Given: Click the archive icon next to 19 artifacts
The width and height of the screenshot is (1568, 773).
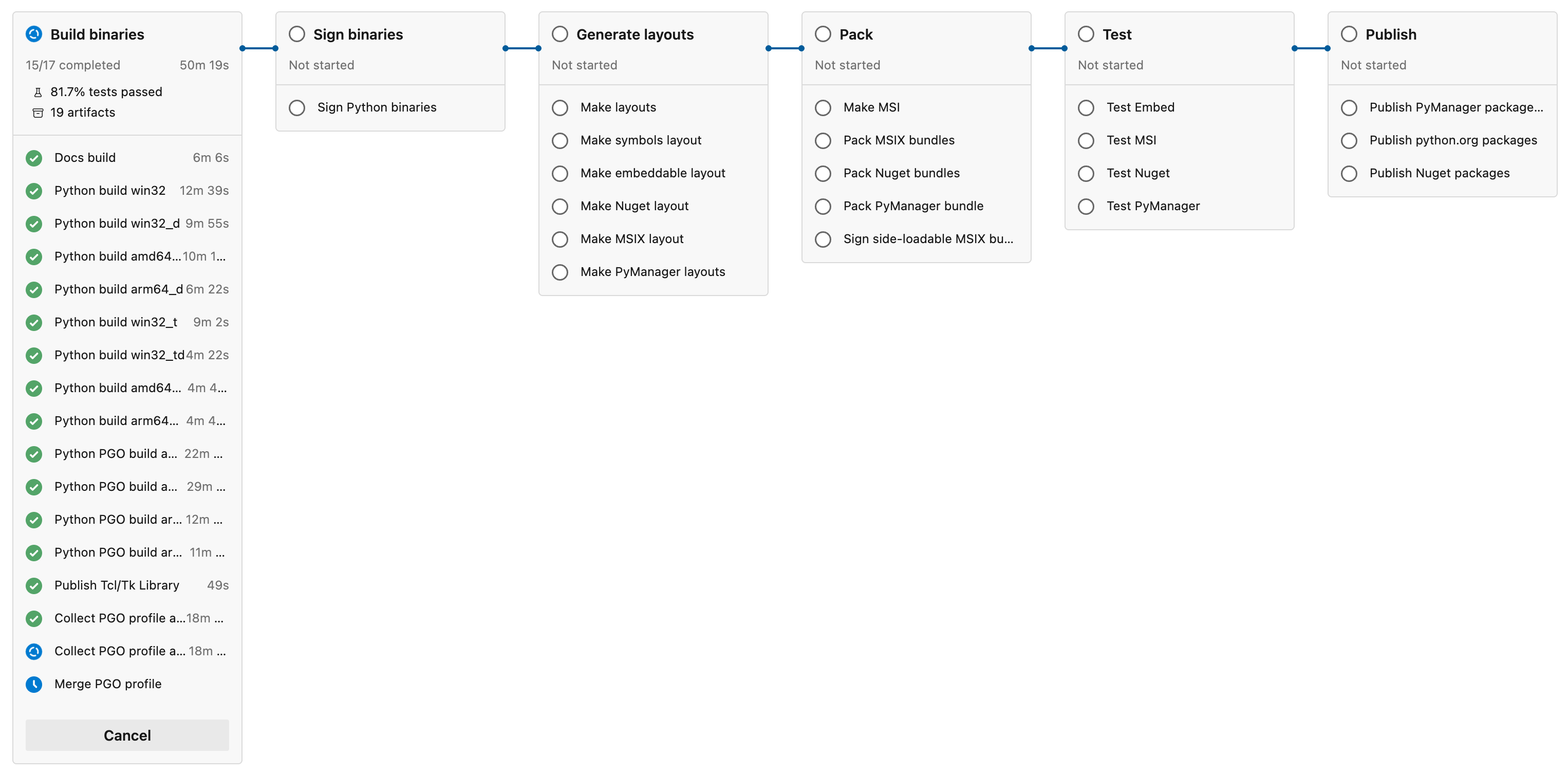Looking at the screenshot, I should 38,113.
